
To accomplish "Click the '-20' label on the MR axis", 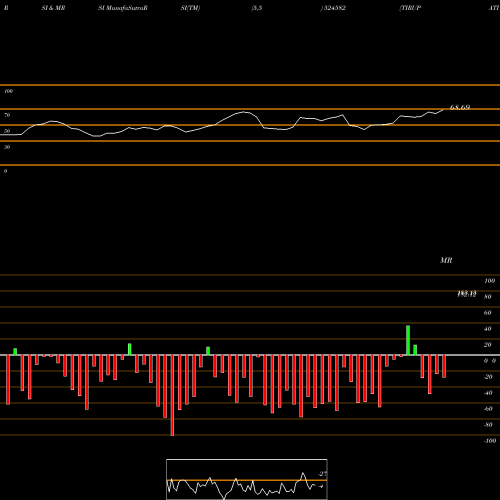I will (488, 377).
